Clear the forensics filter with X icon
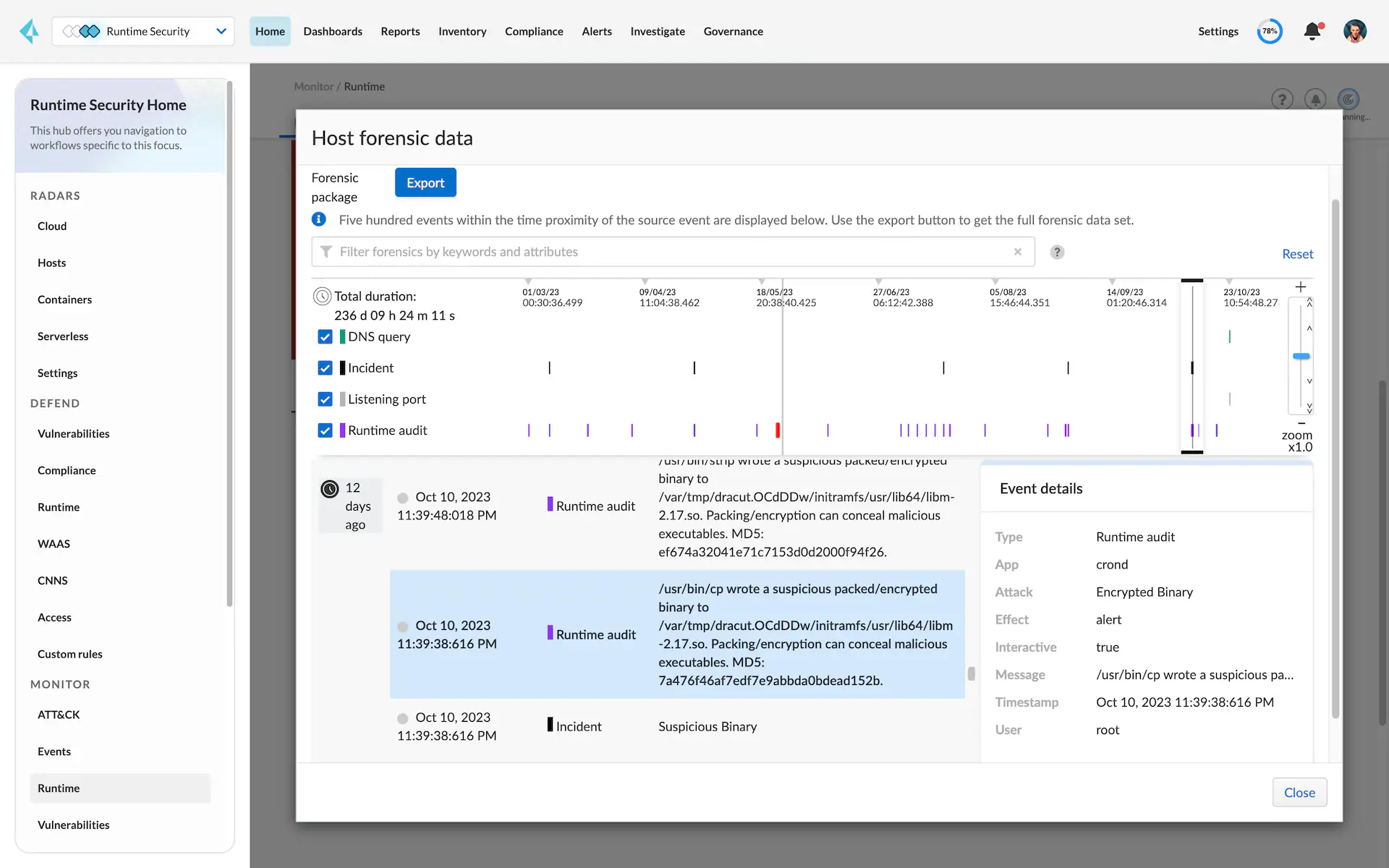 [1018, 252]
